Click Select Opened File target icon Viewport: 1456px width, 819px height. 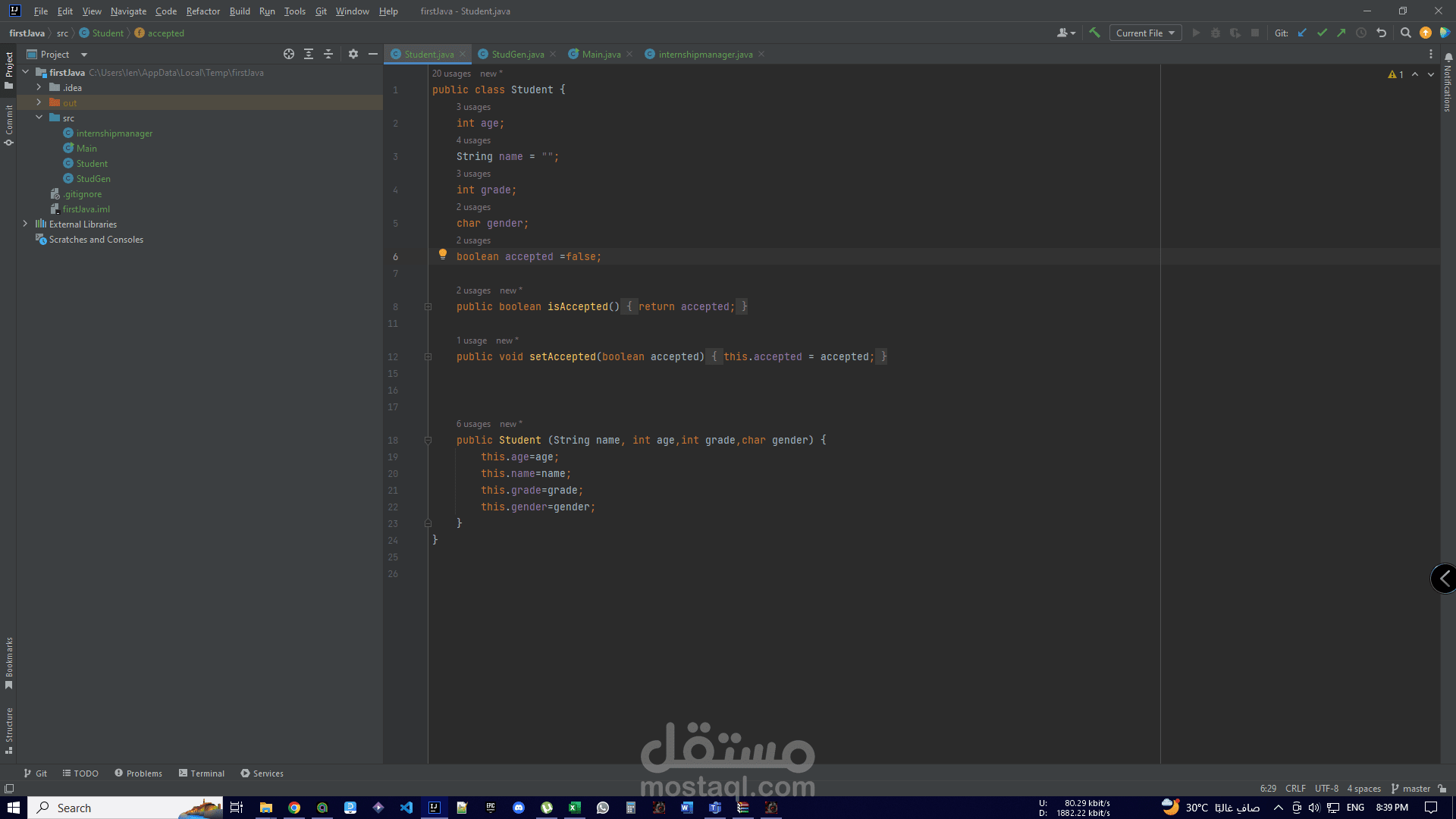coord(289,54)
